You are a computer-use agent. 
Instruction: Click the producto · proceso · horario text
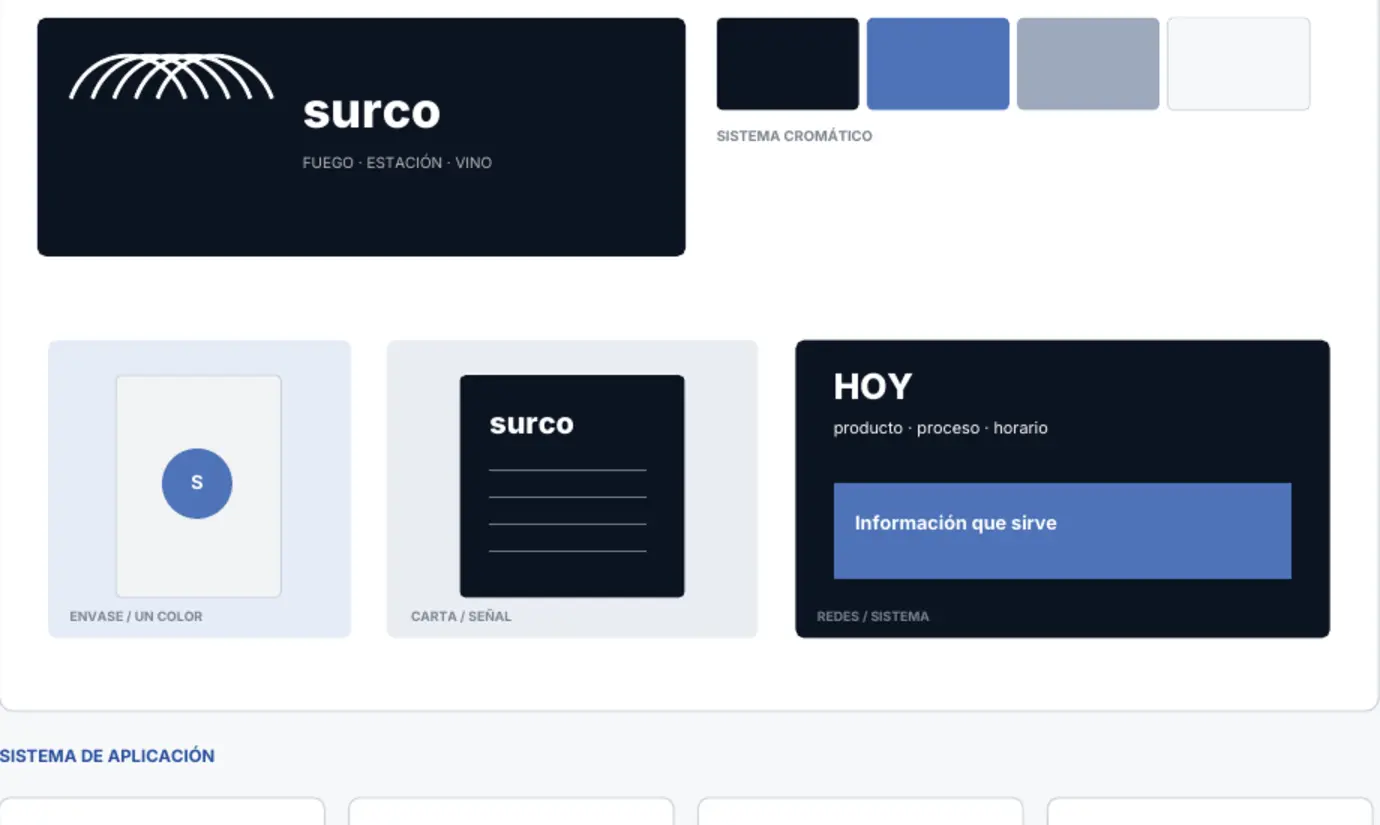pos(941,428)
